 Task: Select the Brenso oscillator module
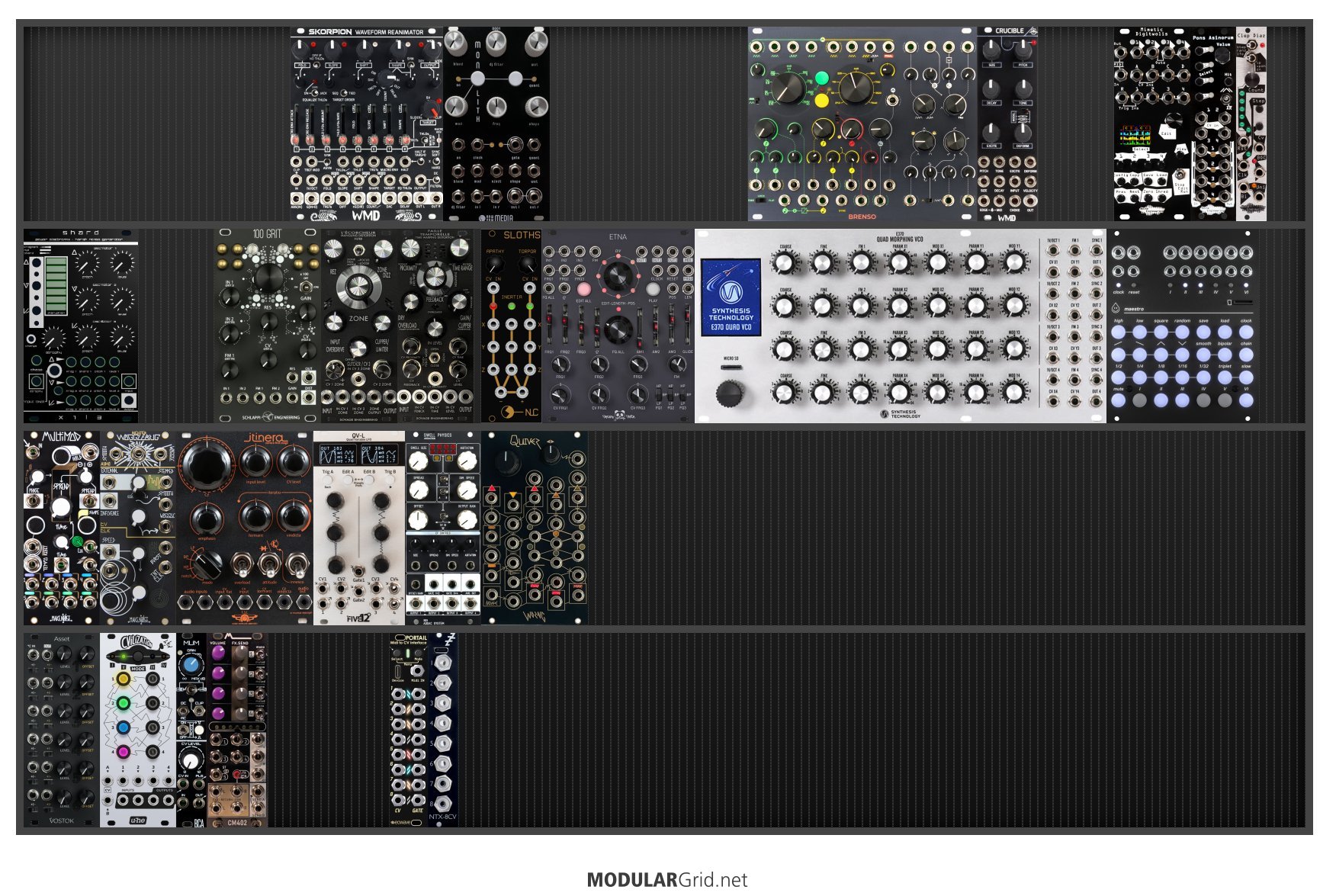[862, 124]
